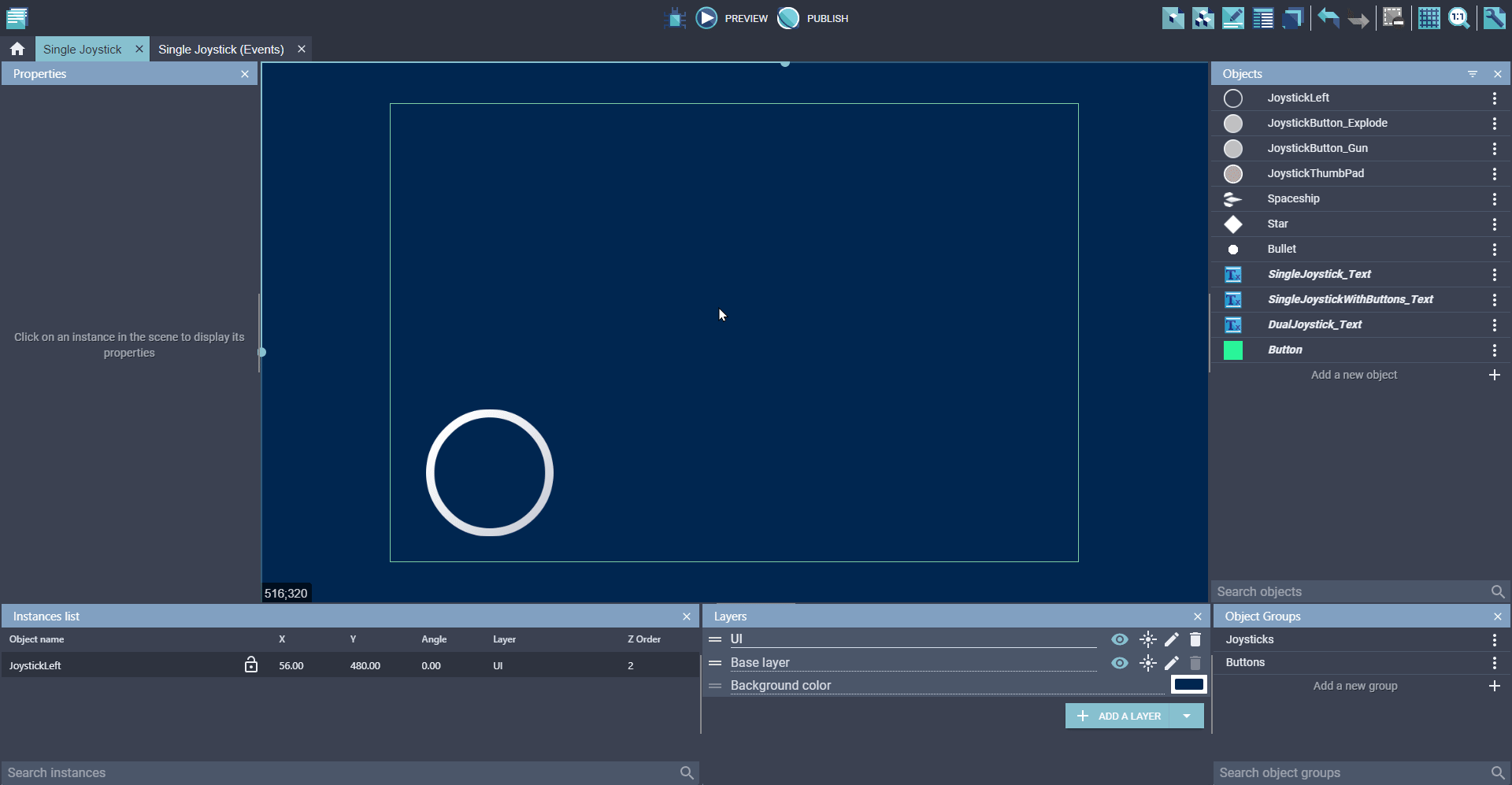
Task: Delete the UI layer with trash icon
Action: pos(1195,639)
